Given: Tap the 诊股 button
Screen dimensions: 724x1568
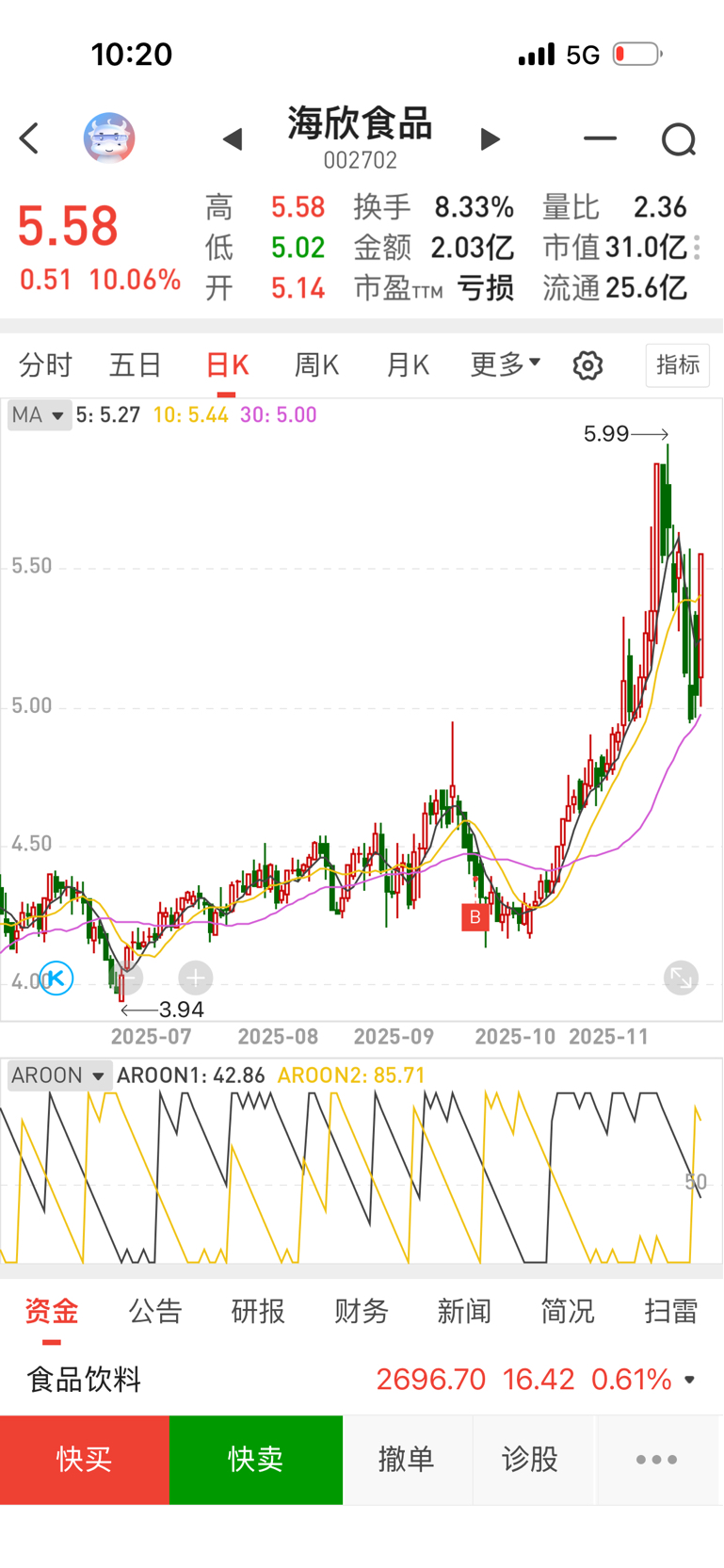Looking at the screenshot, I should coord(530,1460).
